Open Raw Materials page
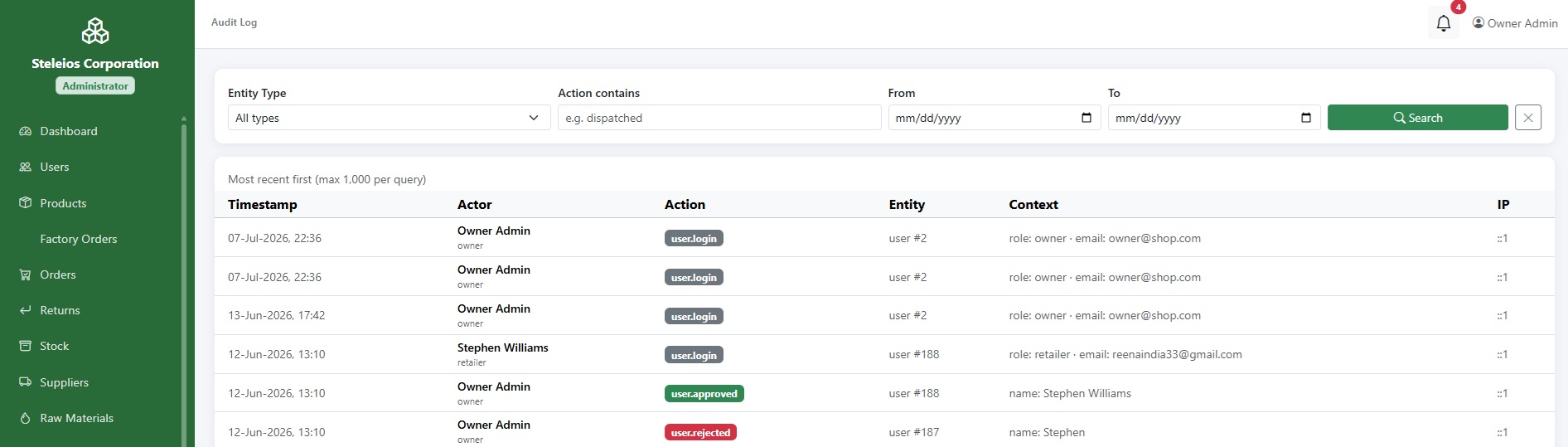 pyautogui.click(x=77, y=418)
